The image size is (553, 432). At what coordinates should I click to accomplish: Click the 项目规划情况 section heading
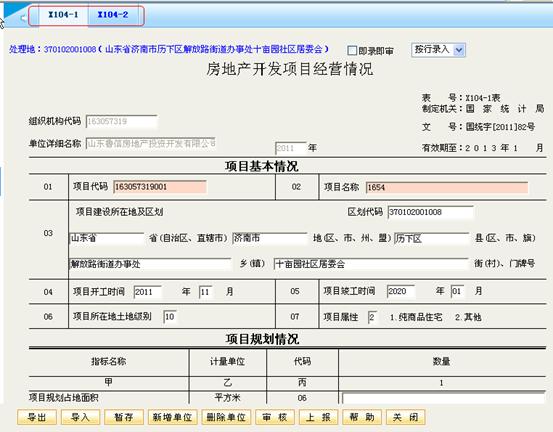262,339
